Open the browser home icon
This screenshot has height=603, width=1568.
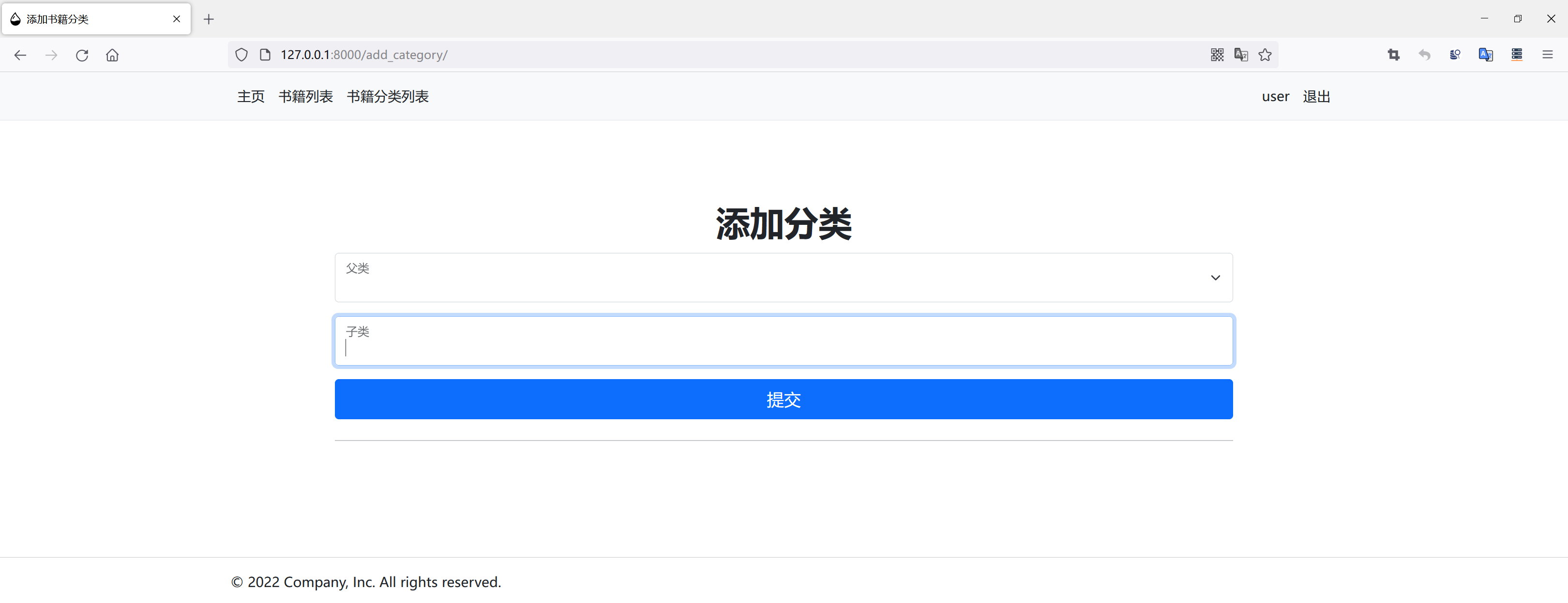[112, 55]
